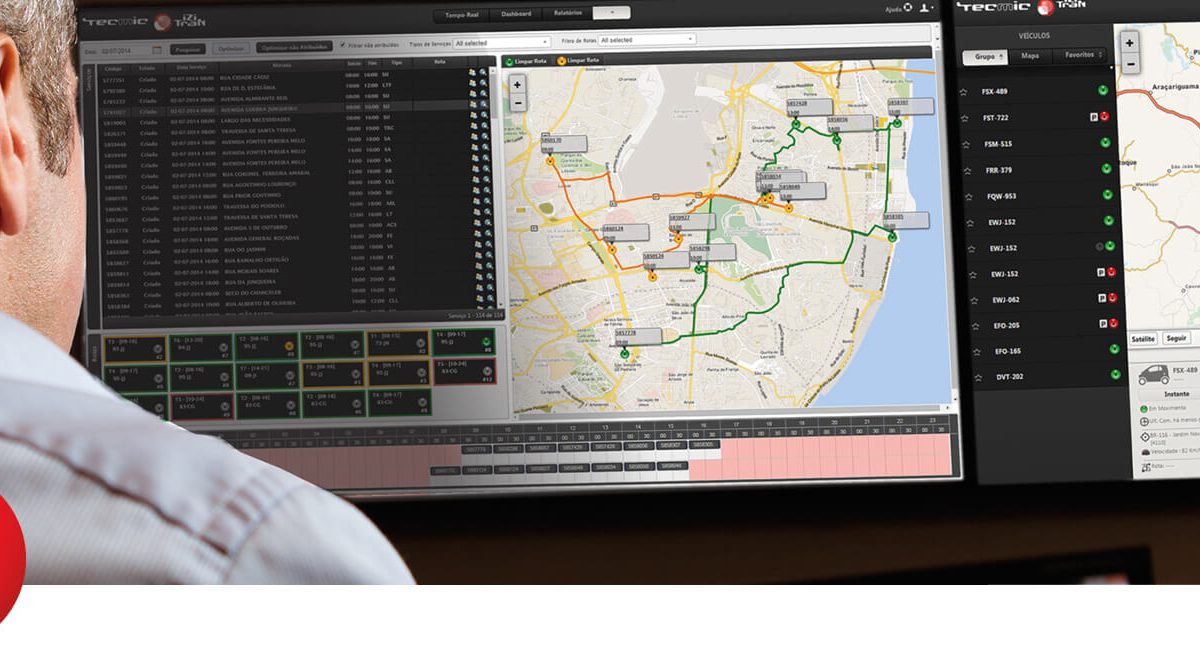Collapse the Rotas side panel tab
1200x660 pixels.
(94, 352)
